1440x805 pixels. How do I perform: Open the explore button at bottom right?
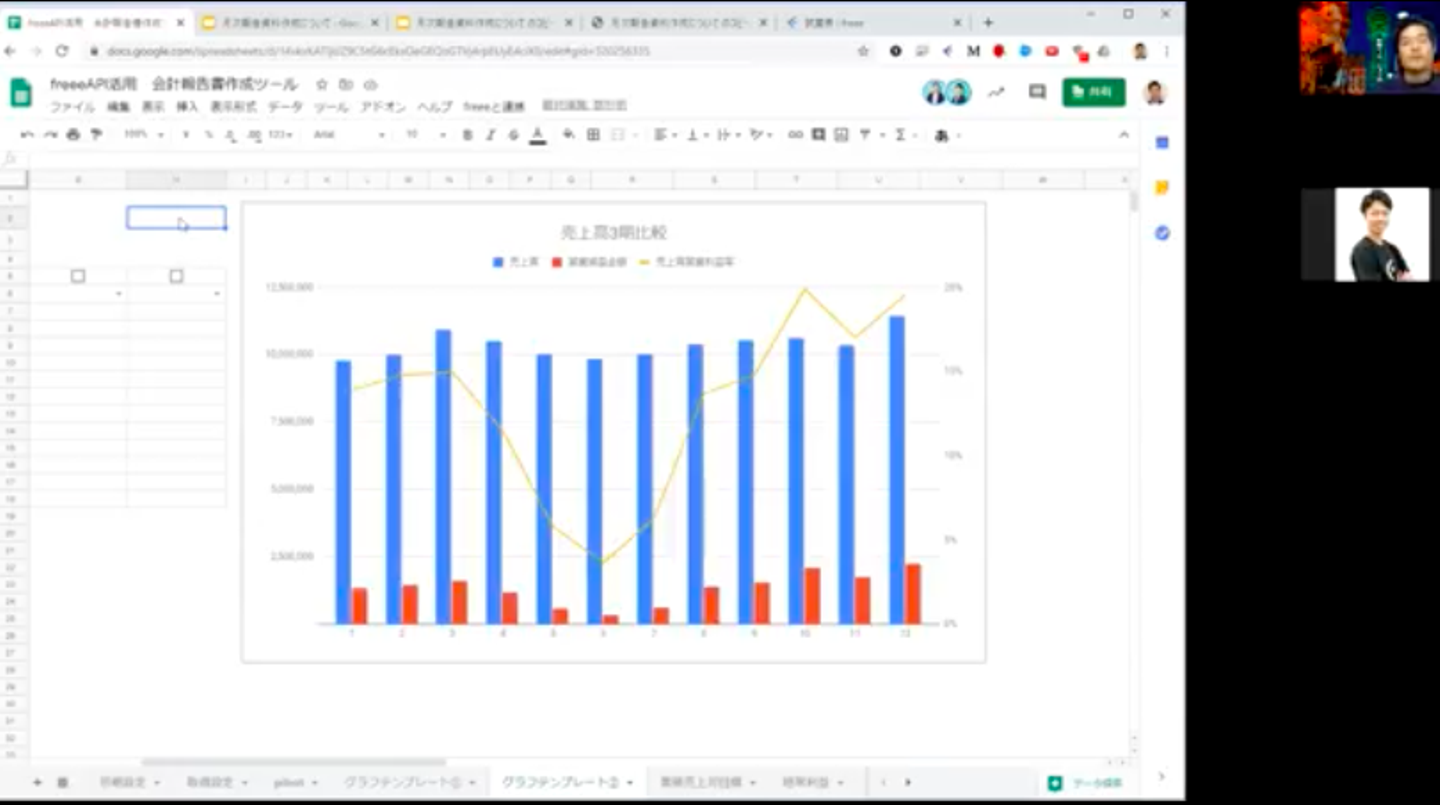tap(1086, 783)
